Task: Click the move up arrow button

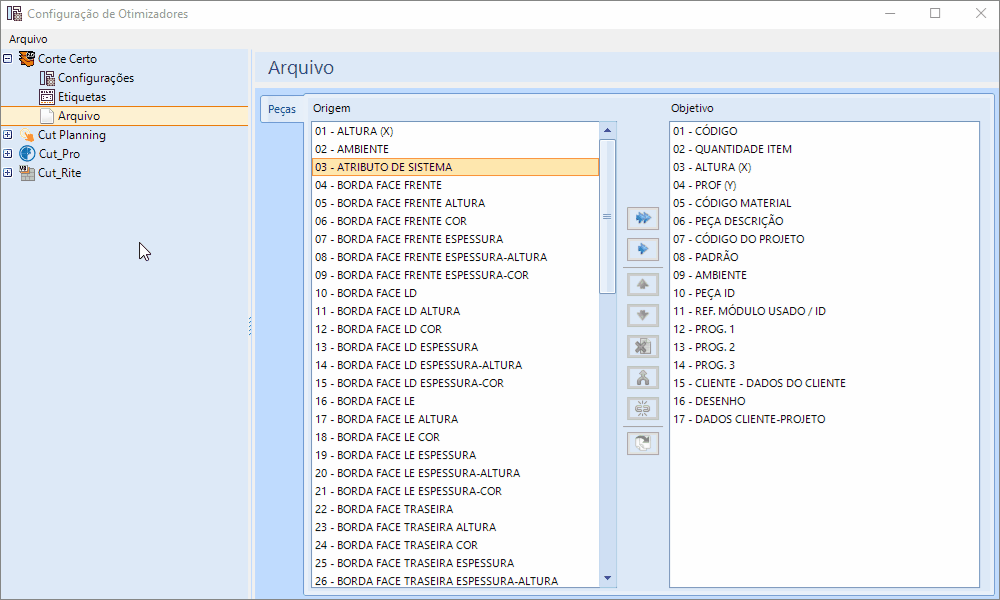Action: point(643,284)
